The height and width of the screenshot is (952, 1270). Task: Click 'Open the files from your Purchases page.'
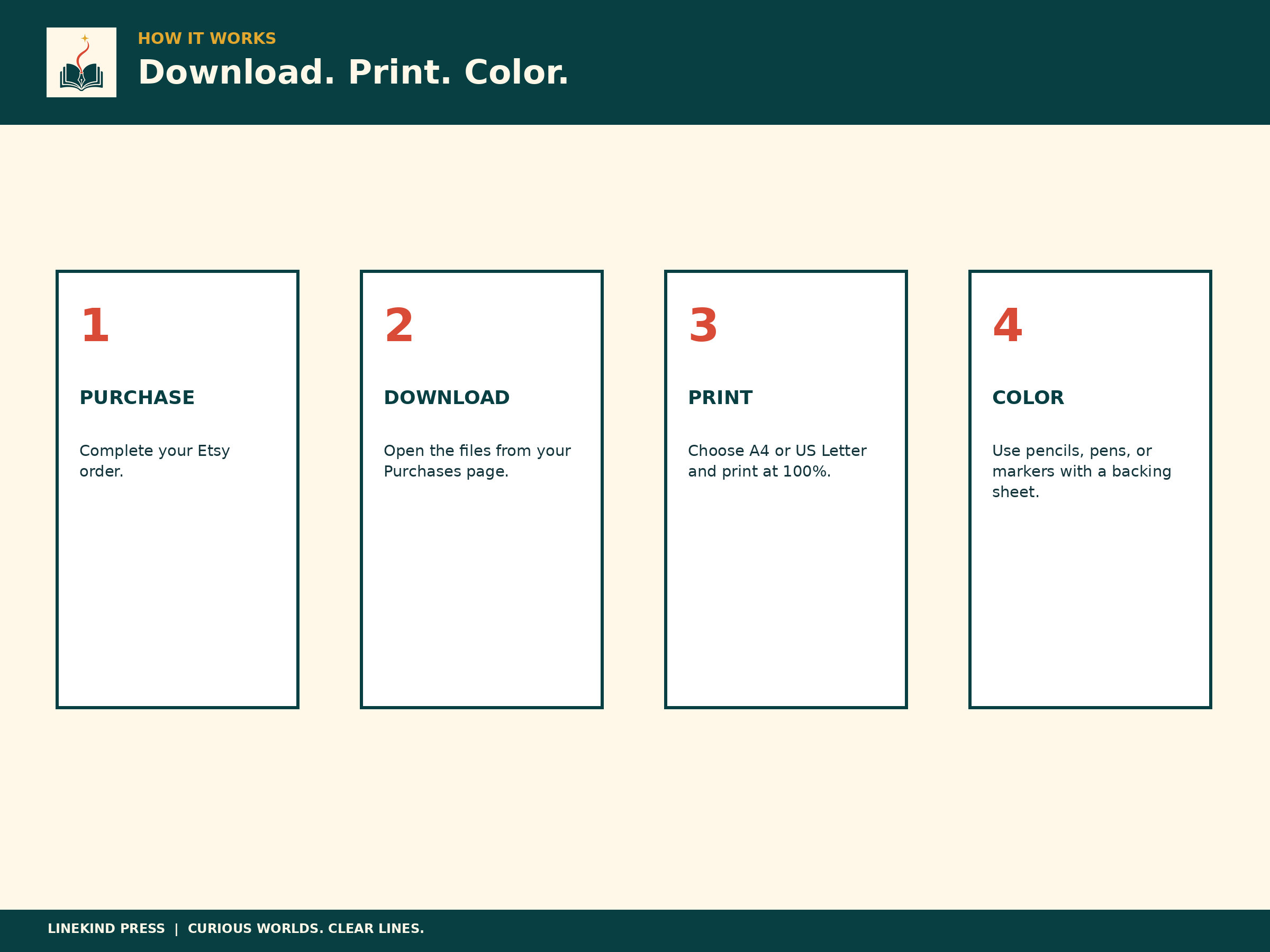click(x=477, y=461)
